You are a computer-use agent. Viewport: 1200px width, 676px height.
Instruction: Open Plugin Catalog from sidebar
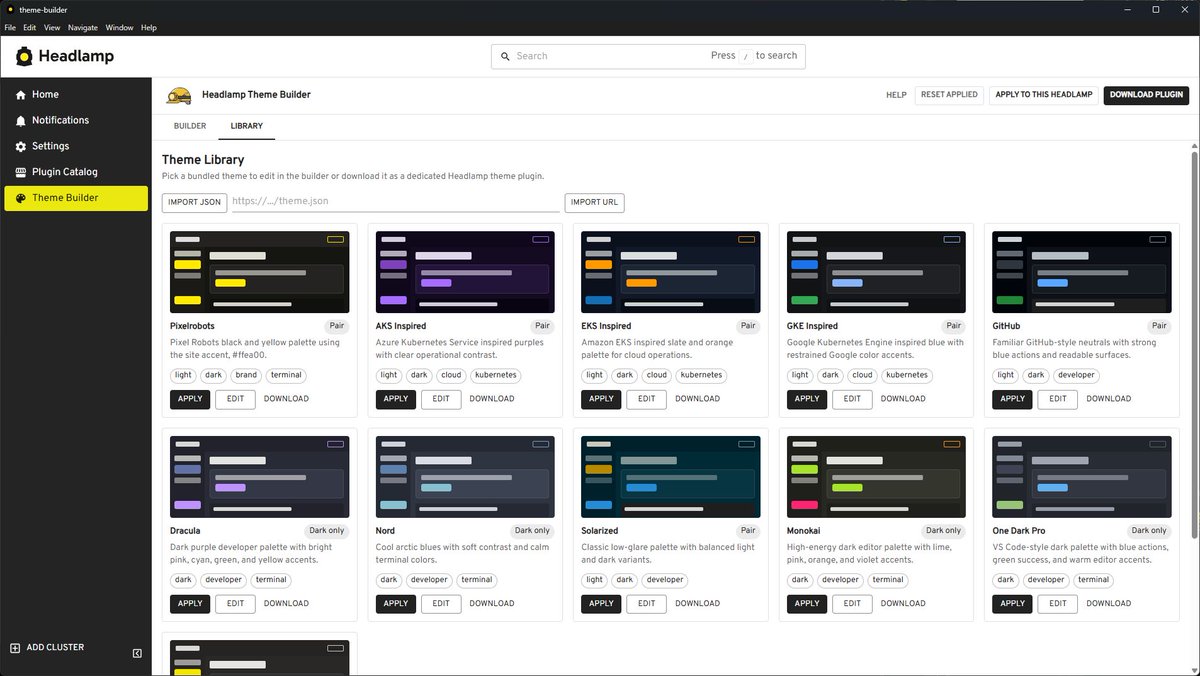(76, 172)
